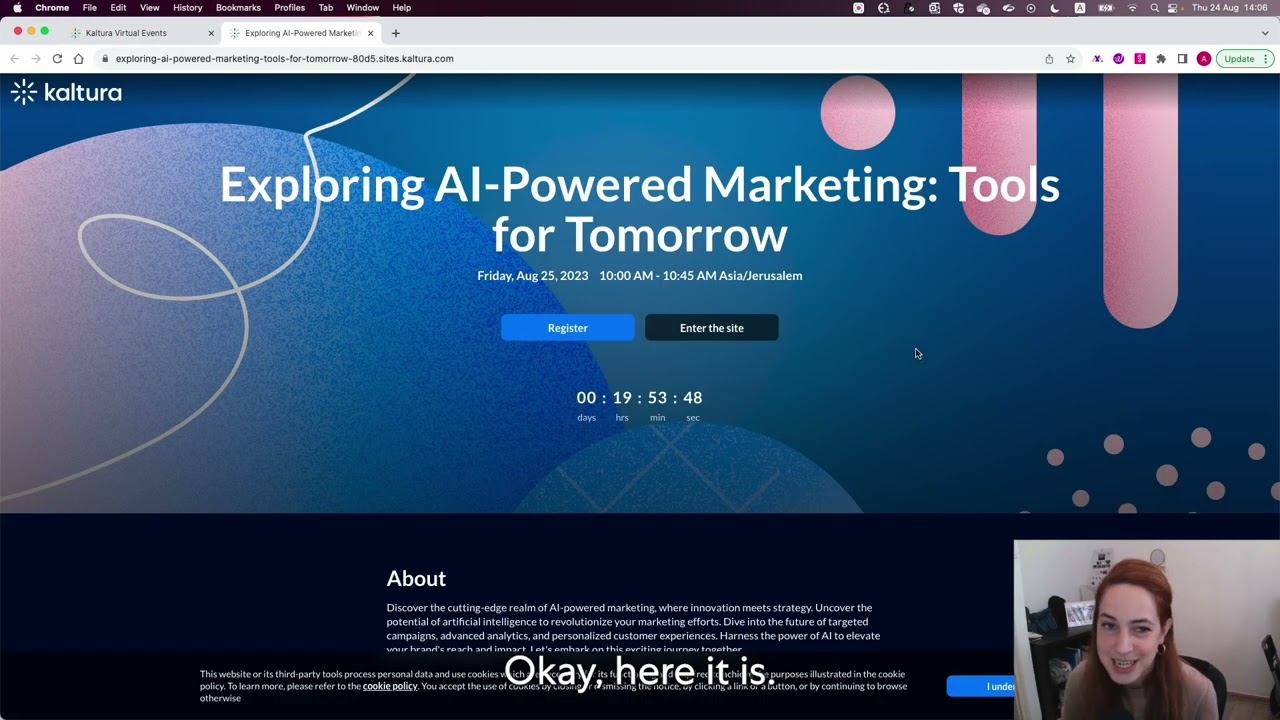This screenshot has width=1280, height=720.
Task: Open the Chrome application menu
Action: tap(52, 8)
